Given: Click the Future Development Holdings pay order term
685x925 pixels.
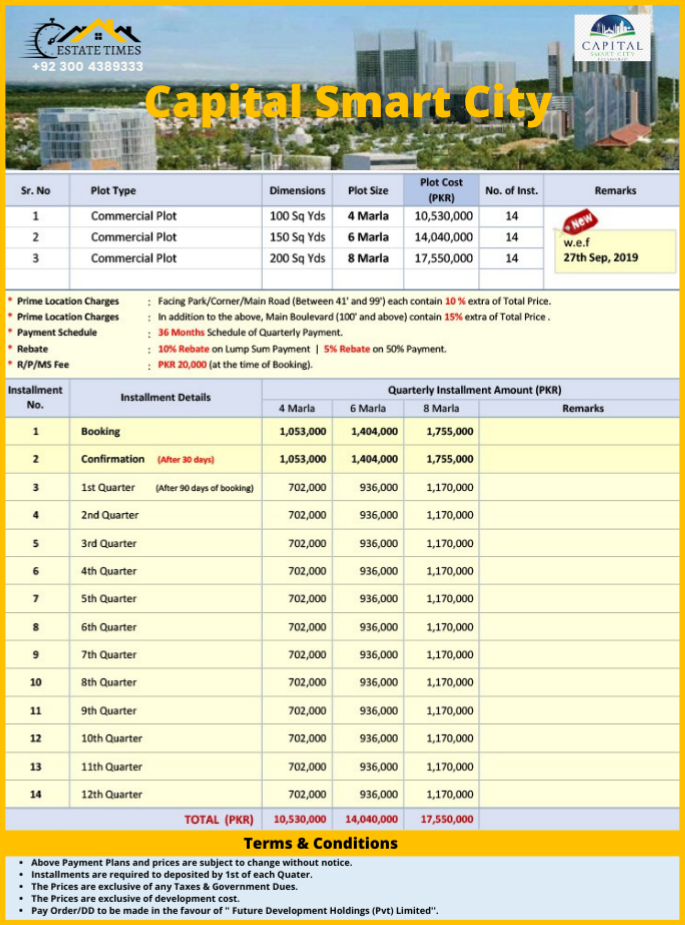Looking at the screenshot, I should pyautogui.click(x=235, y=911).
